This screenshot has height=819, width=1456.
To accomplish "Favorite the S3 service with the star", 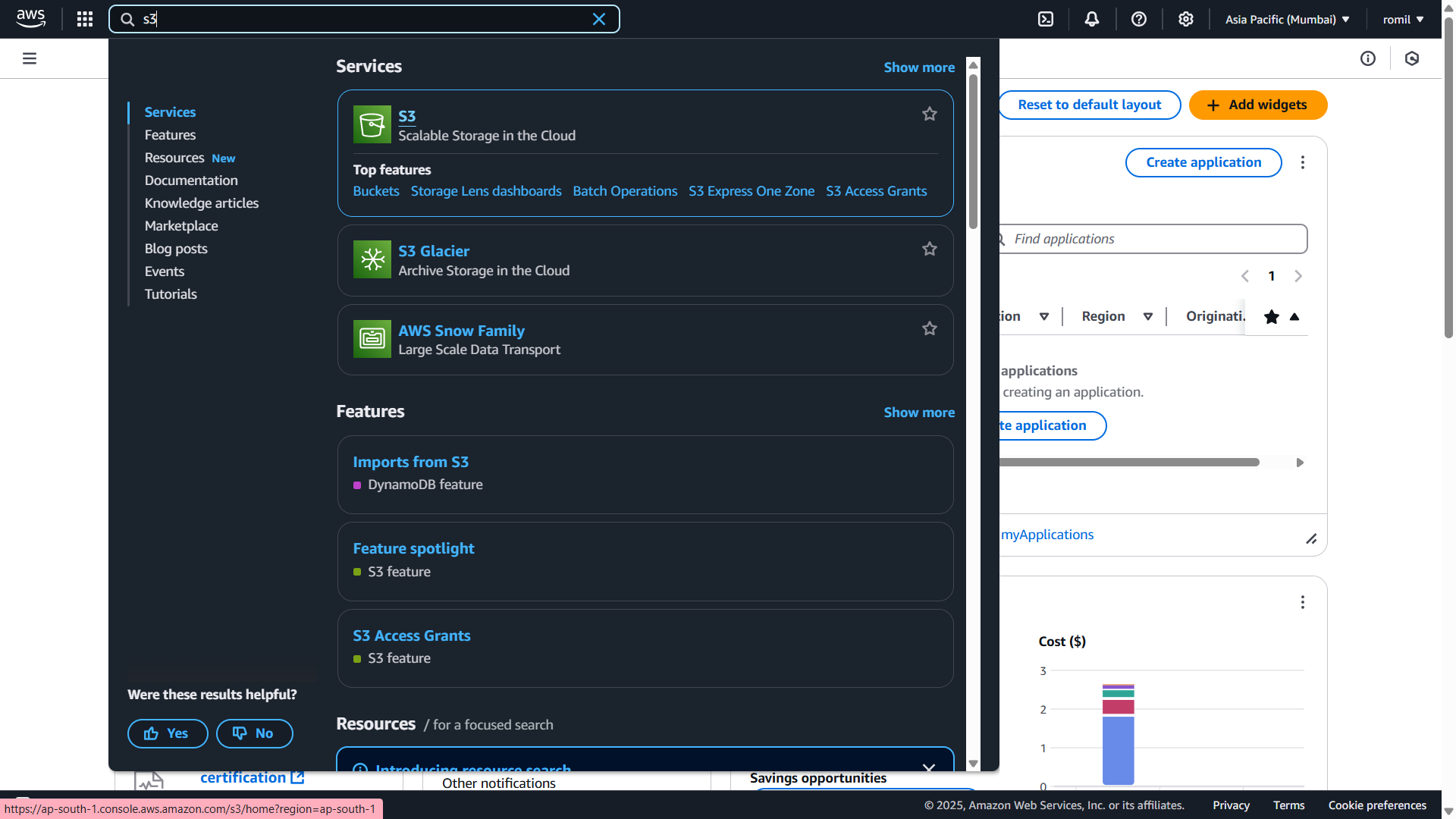I will pyautogui.click(x=930, y=114).
